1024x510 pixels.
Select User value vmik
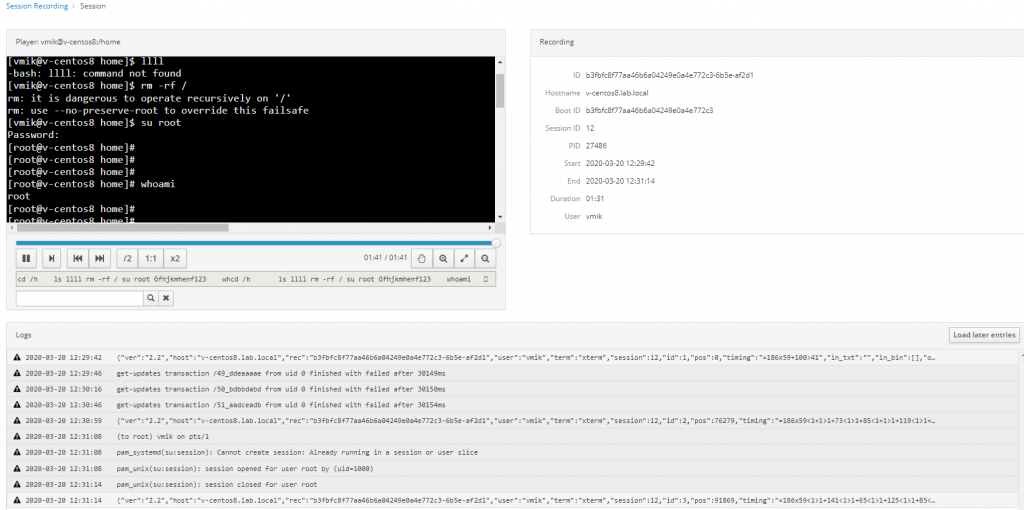(594, 216)
